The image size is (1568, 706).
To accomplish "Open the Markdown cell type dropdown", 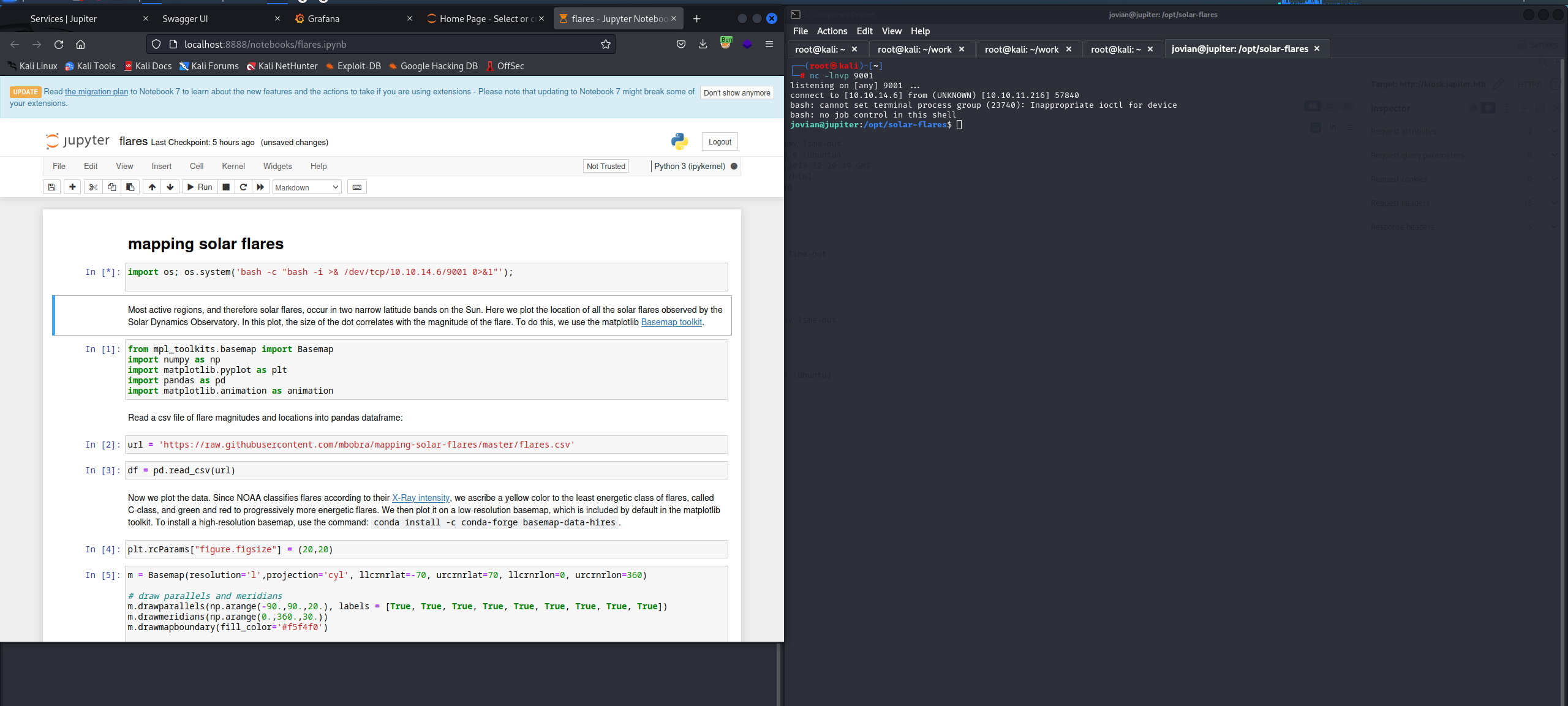I will point(306,187).
